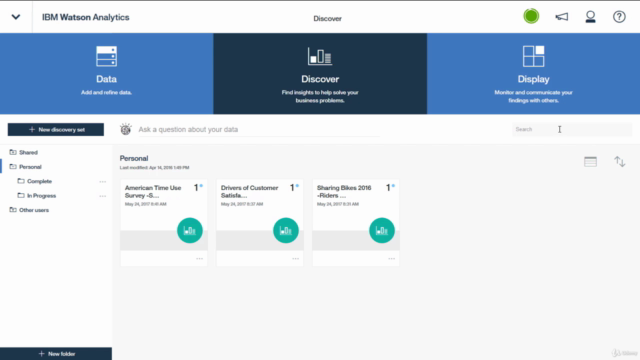Screen dimensions: 640x360
Task: Click the Shared folder icon
Action: click(x=13, y=152)
